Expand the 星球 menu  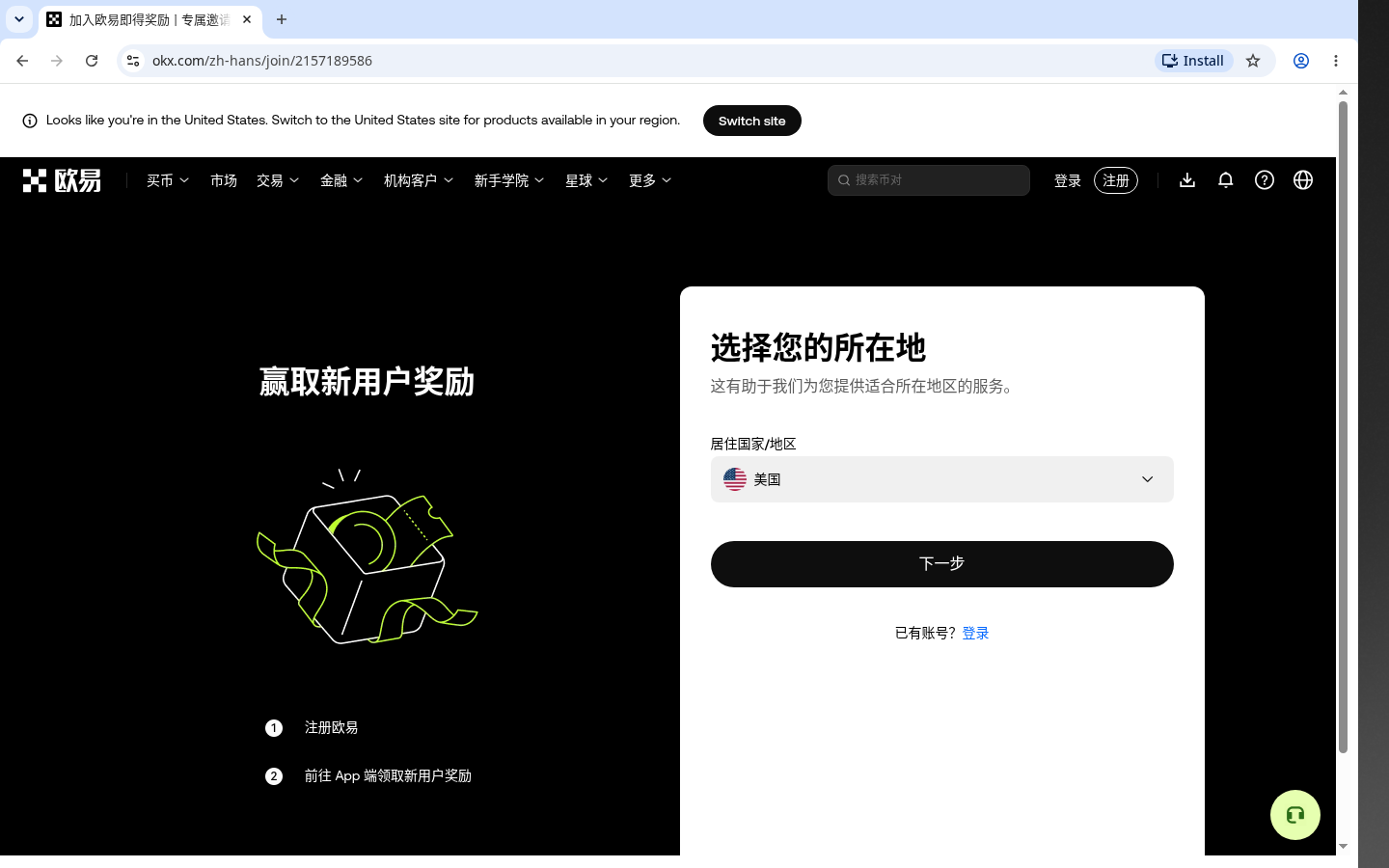pyautogui.click(x=586, y=180)
